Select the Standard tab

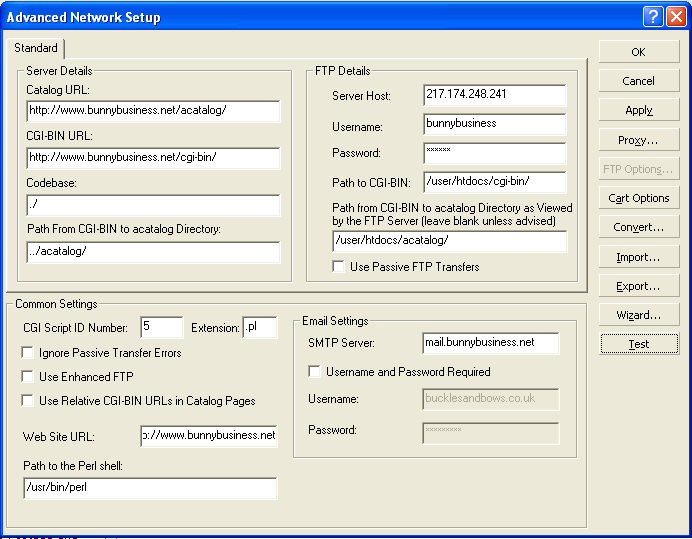click(36, 48)
